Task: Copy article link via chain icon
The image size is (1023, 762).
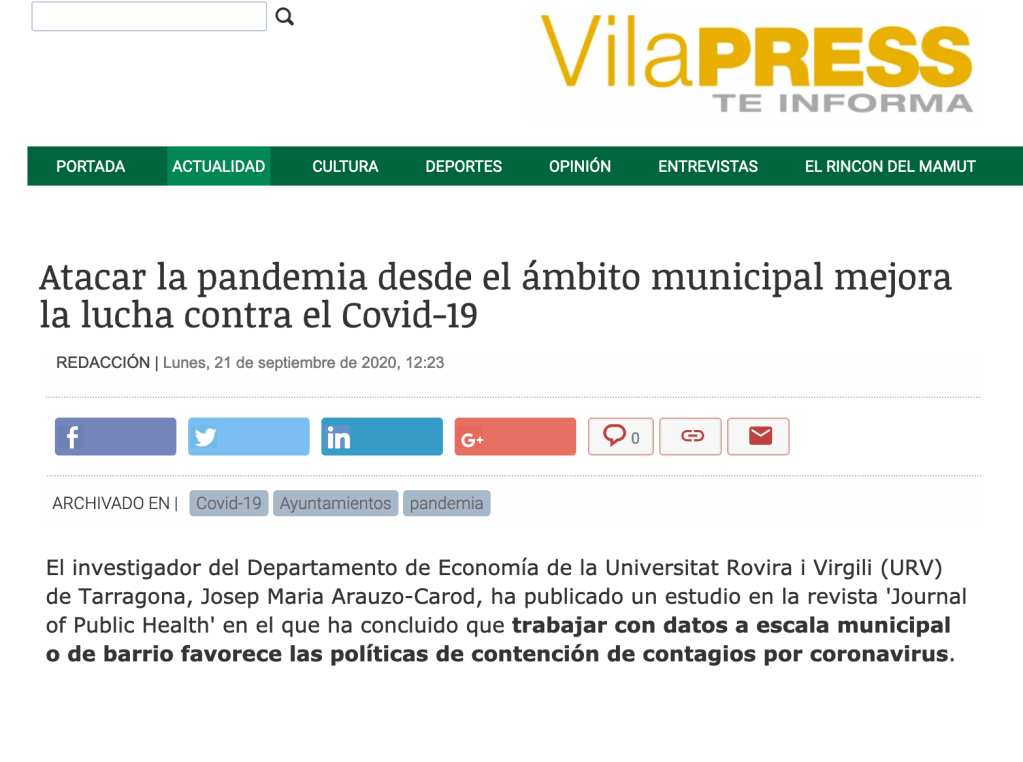Action: coord(691,437)
